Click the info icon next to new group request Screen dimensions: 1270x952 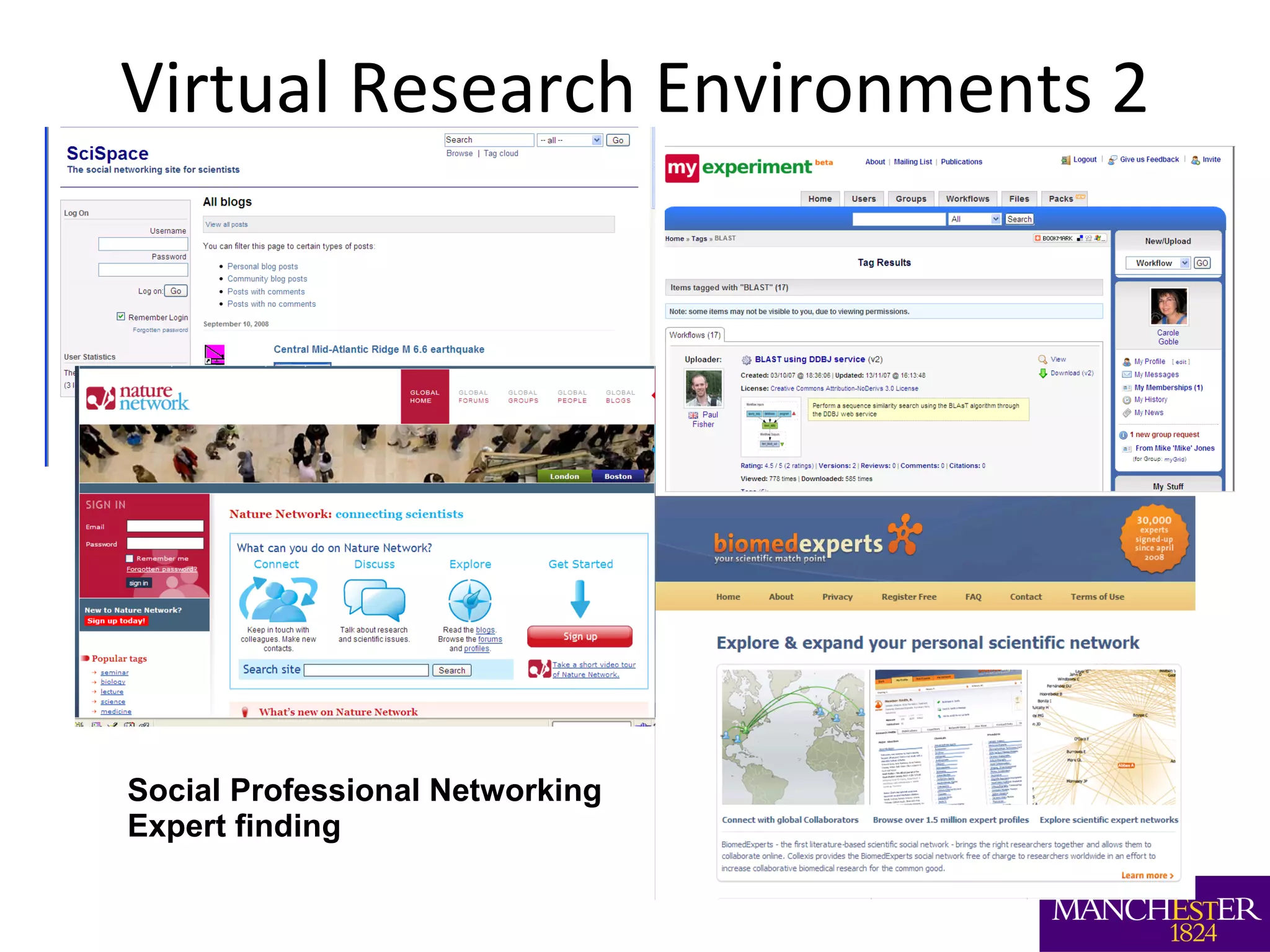(x=1123, y=435)
